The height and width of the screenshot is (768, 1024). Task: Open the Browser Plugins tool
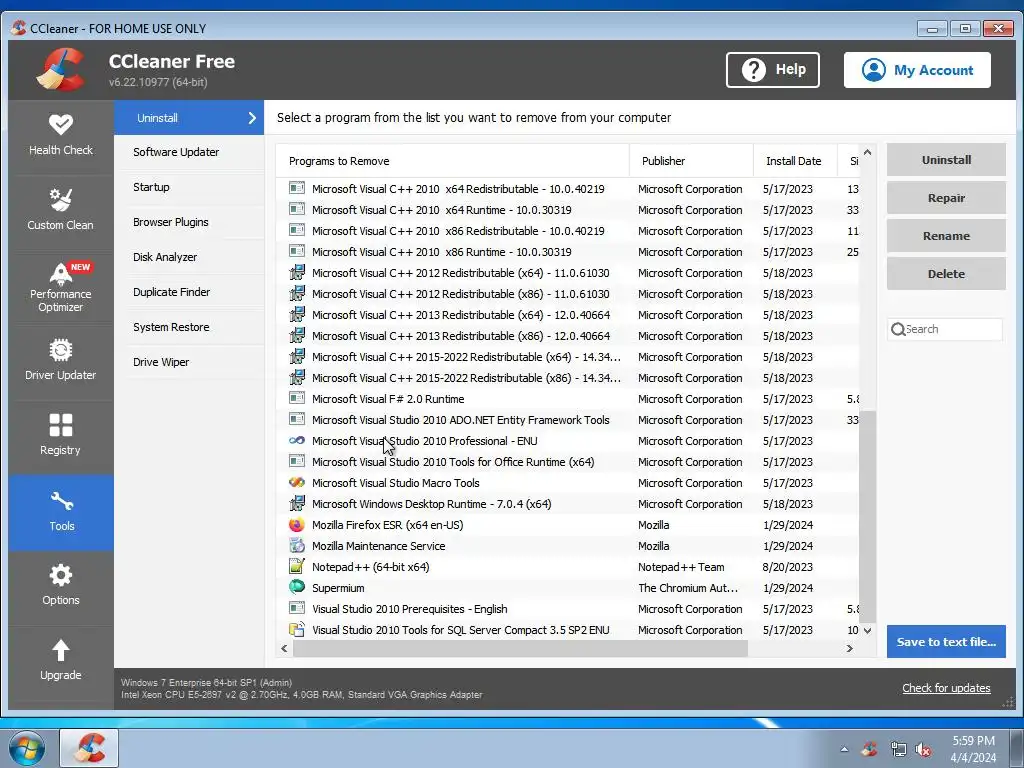189,222
